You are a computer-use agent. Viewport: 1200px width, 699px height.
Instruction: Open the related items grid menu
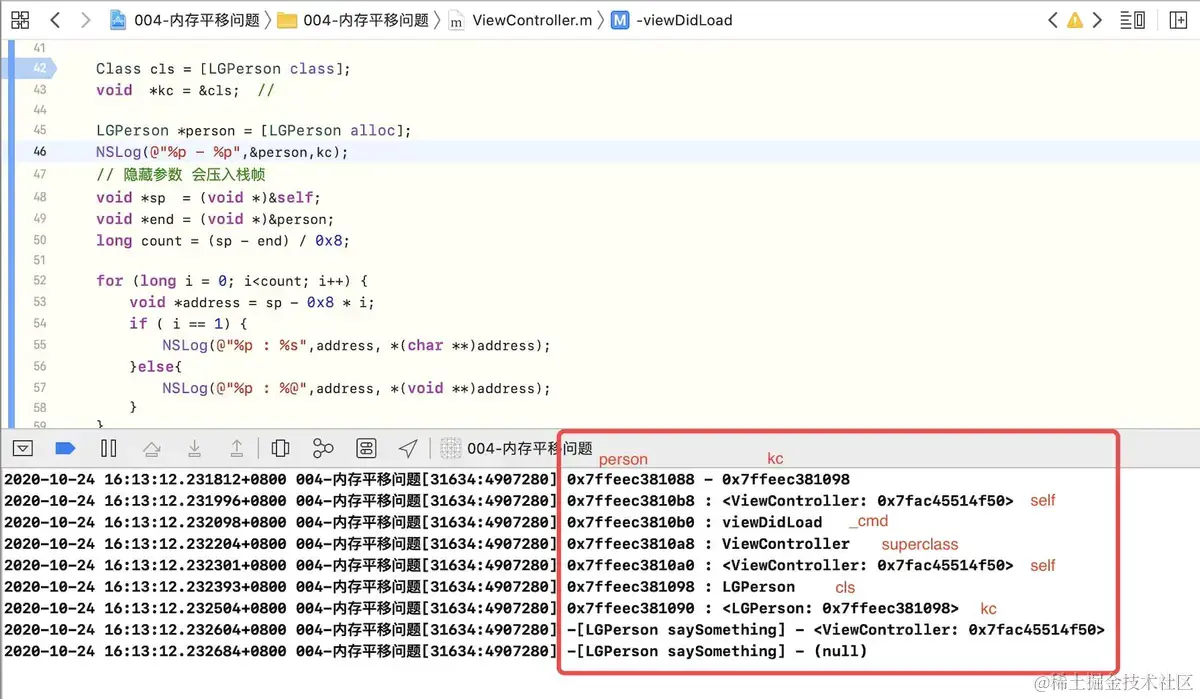[x=20, y=19]
